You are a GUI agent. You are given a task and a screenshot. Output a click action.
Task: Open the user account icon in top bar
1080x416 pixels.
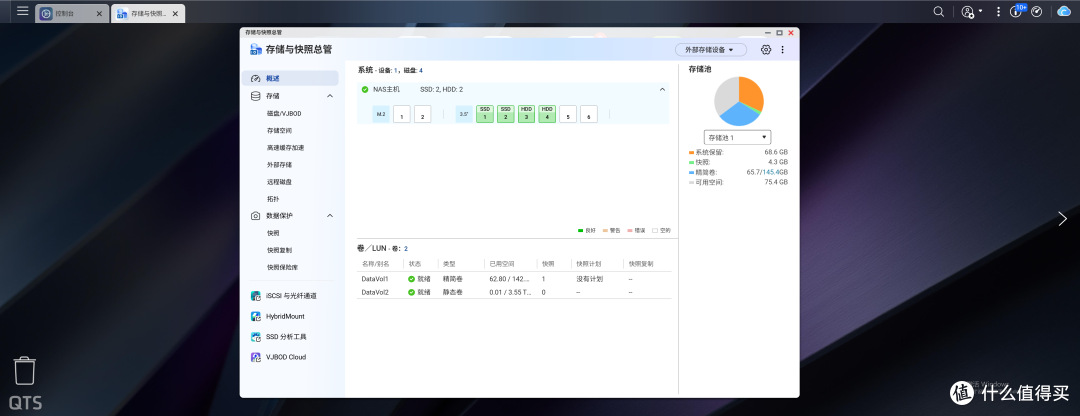[968, 12]
